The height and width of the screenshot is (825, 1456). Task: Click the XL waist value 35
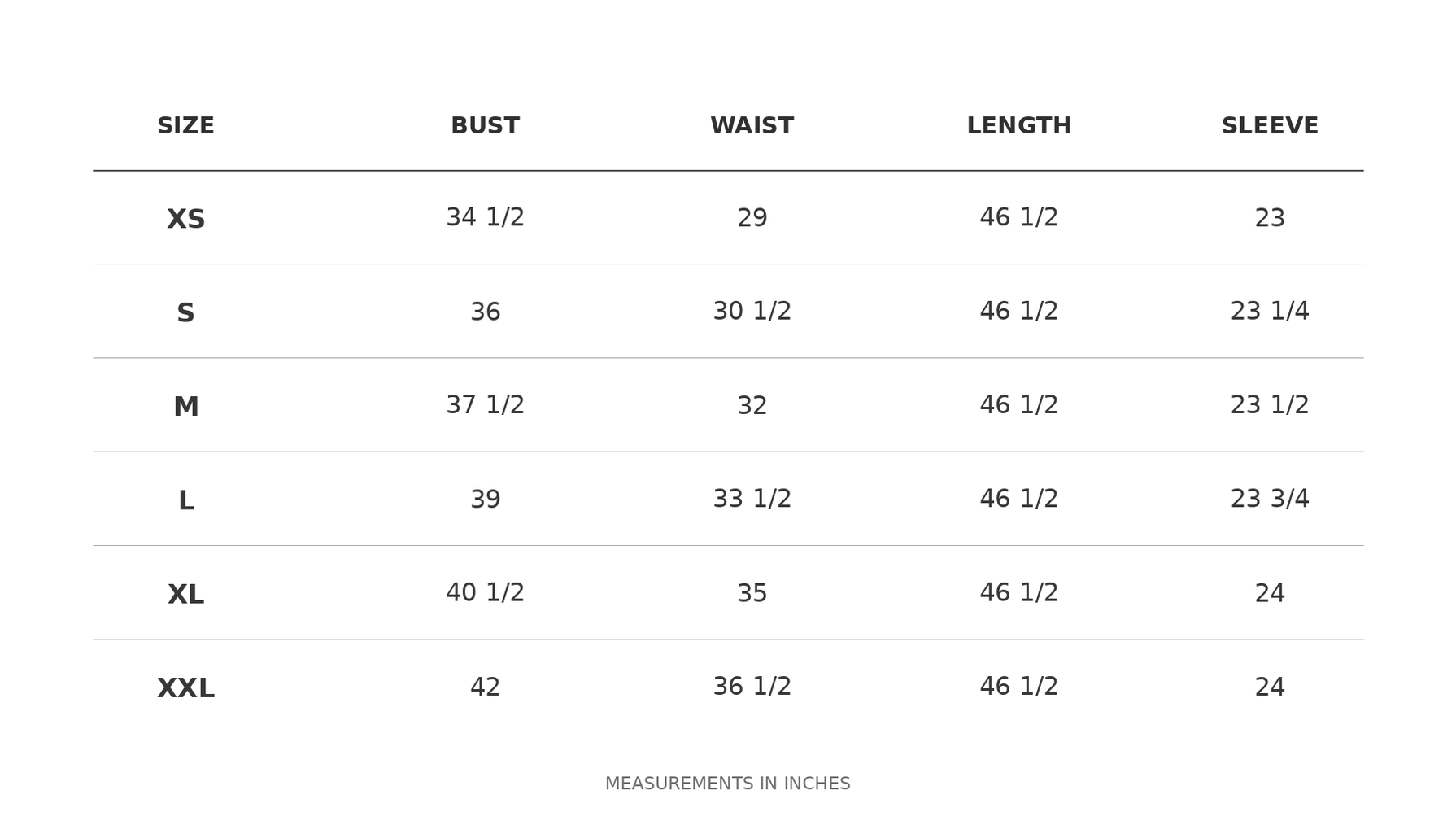tap(752, 594)
